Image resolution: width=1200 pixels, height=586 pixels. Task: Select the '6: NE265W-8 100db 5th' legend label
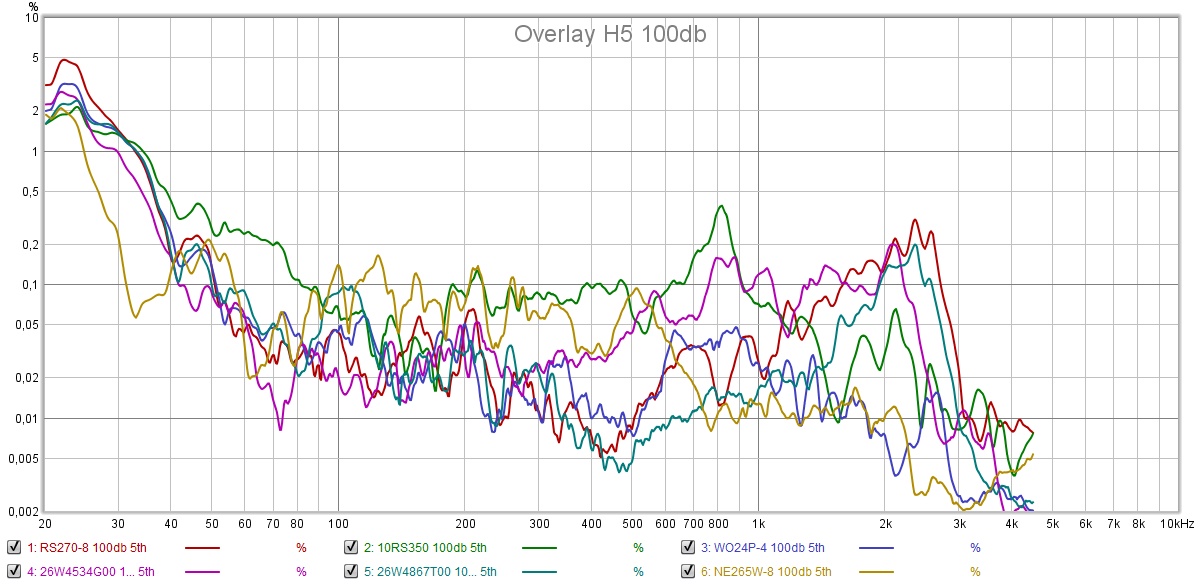[x=765, y=572]
